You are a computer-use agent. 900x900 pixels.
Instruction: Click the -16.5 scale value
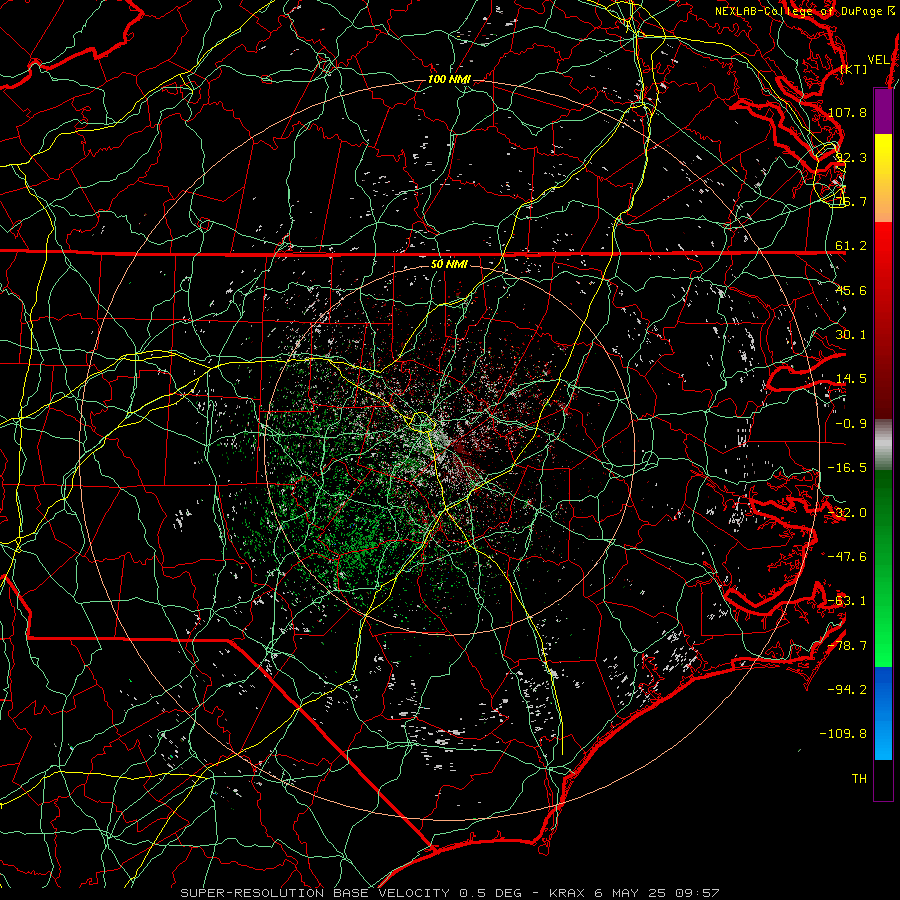[847, 468]
